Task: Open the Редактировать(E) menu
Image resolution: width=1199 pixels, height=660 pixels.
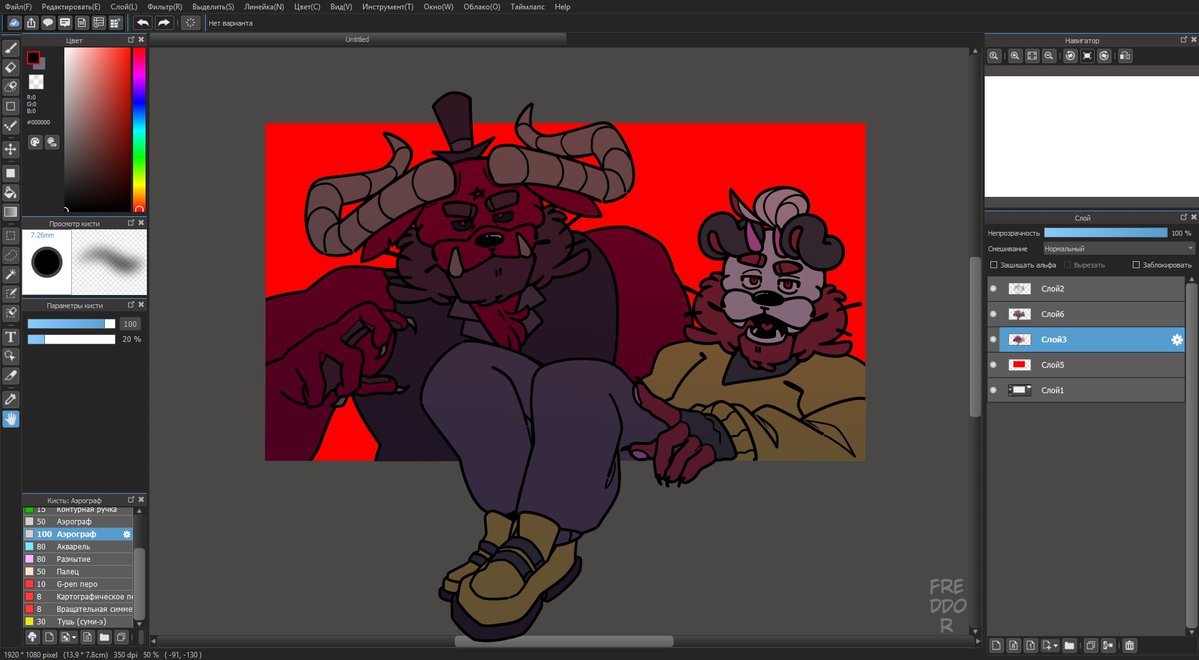Action: [71, 7]
